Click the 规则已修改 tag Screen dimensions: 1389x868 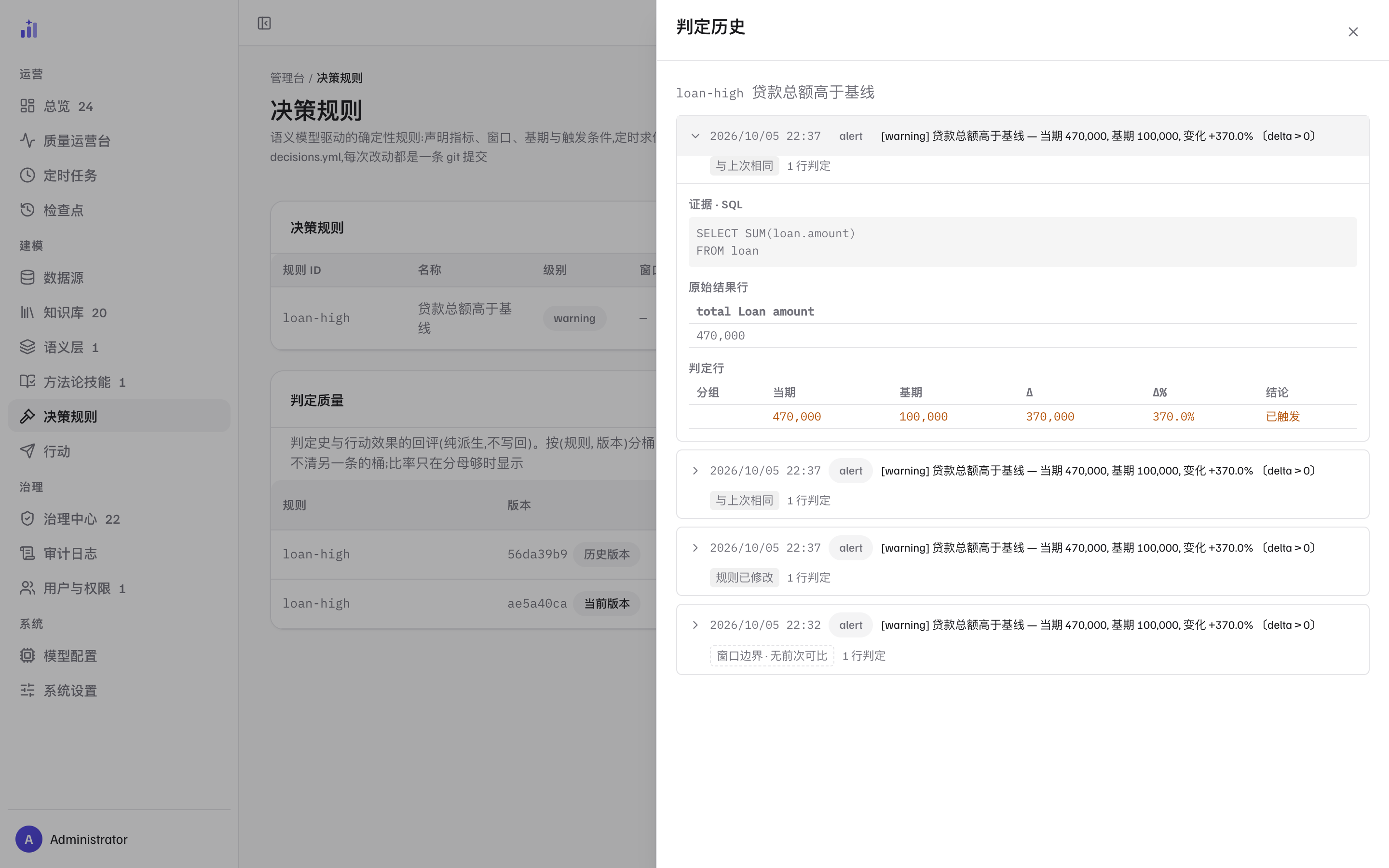tap(745, 578)
